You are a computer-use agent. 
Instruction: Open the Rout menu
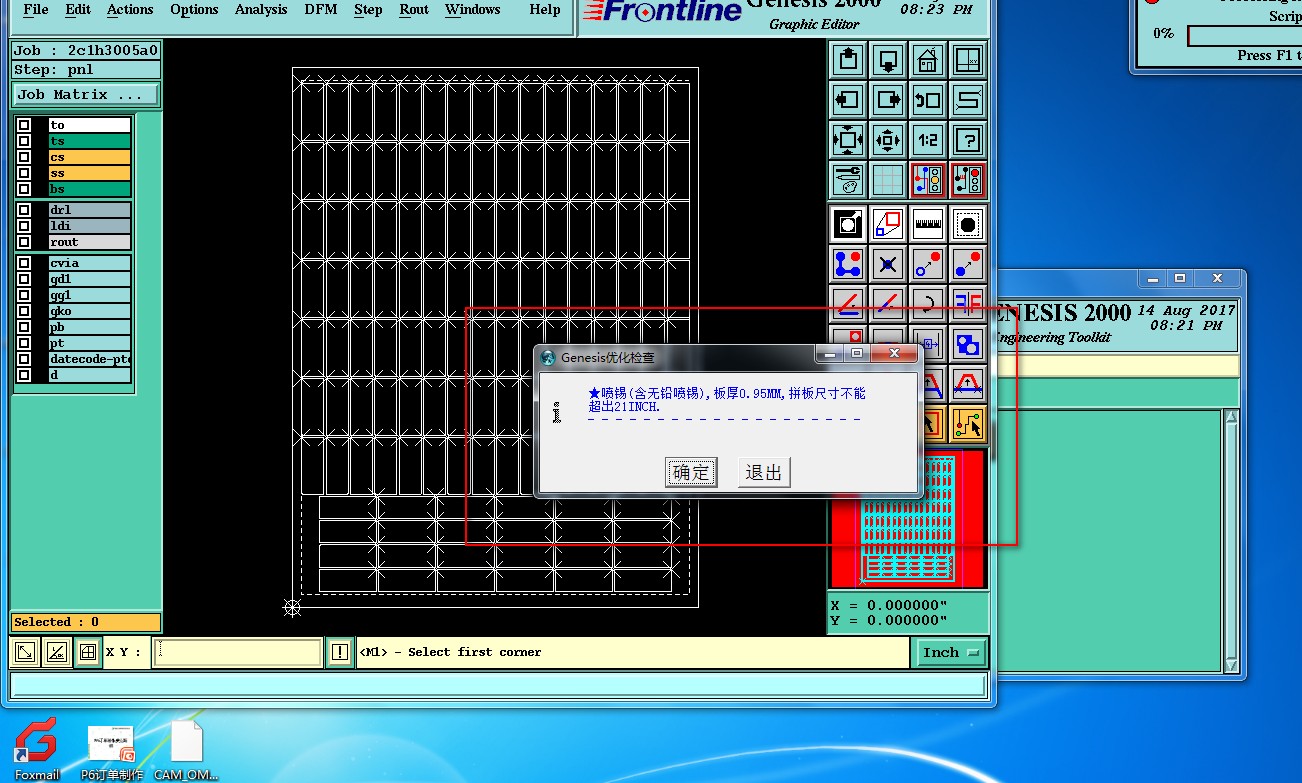click(x=414, y=10)
